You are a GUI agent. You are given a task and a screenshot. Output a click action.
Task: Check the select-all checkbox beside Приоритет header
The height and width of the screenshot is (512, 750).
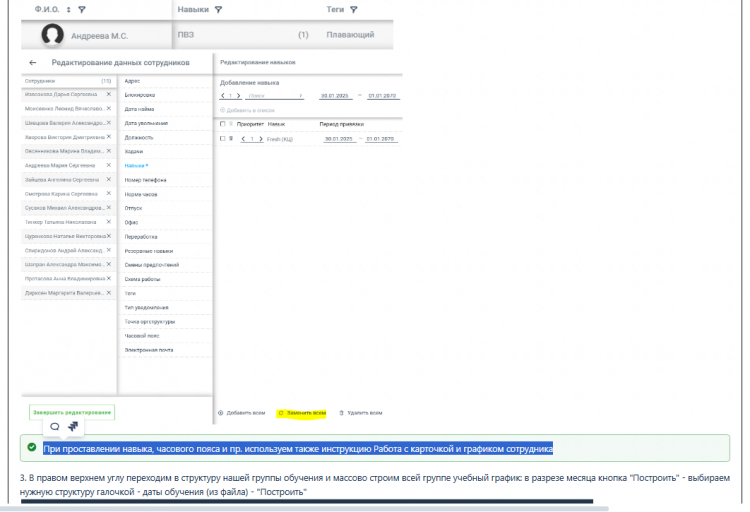tap(222, 124)
